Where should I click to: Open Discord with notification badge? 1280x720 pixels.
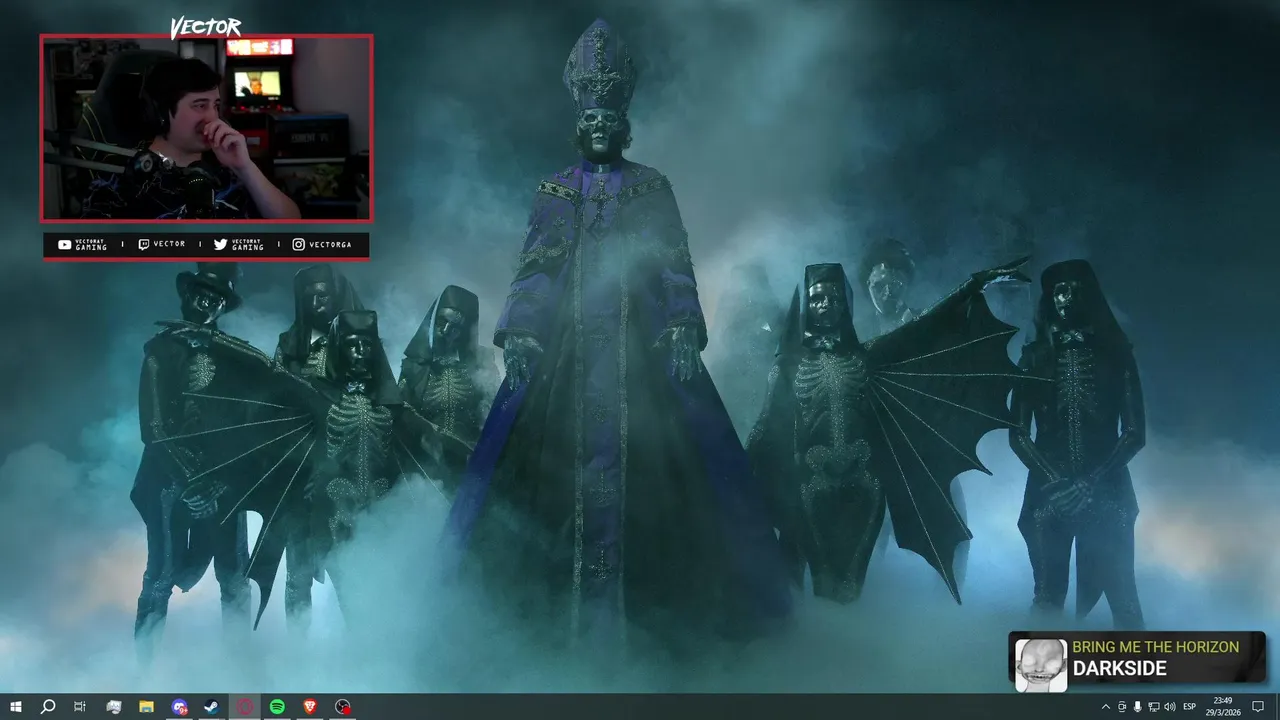[179, 707]
